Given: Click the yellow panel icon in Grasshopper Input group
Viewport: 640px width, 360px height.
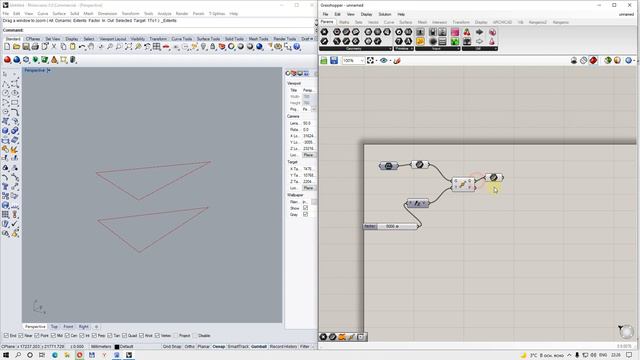Looking at the screenshot, I should 420,41.
